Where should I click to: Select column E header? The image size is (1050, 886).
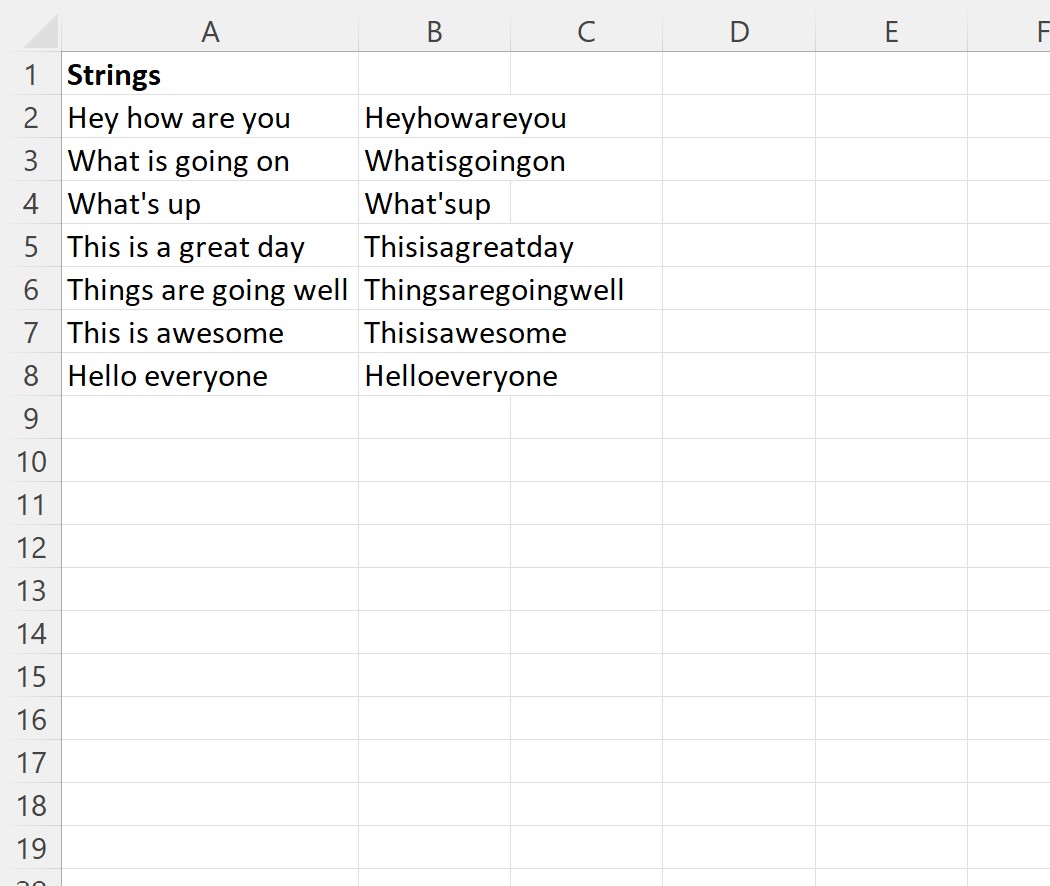pyautogui.click(x=891, y=32)
